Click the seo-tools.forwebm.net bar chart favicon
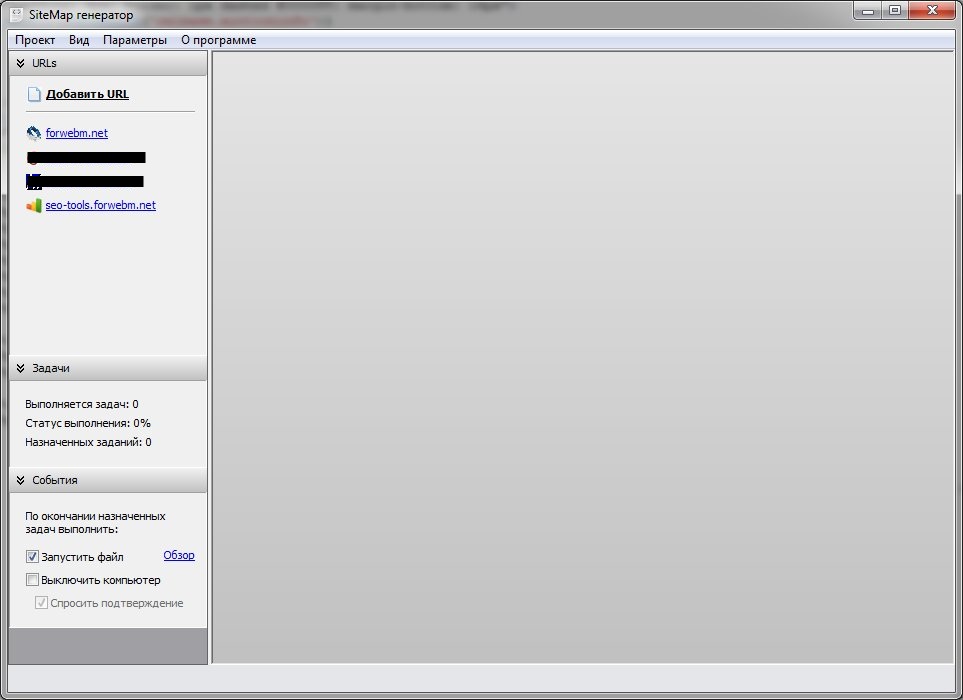Viewport: 963px width, 700px height. point(34,206)
